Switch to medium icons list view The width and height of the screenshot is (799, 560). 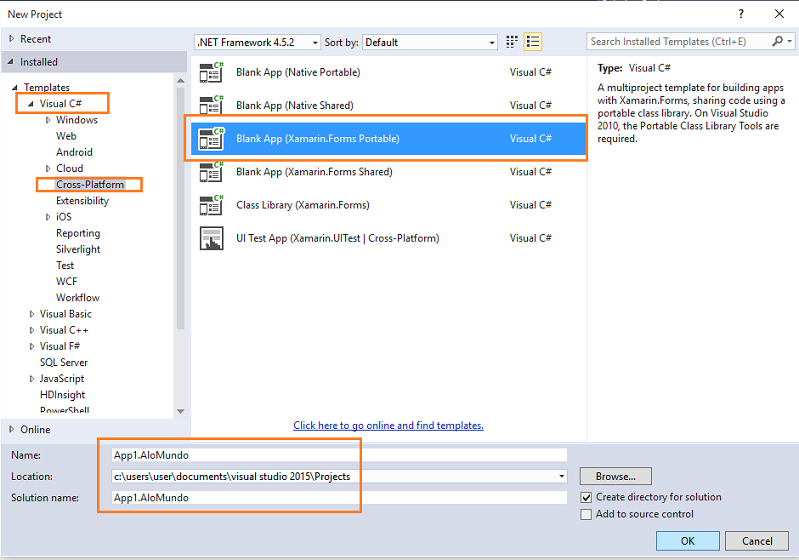532,42
